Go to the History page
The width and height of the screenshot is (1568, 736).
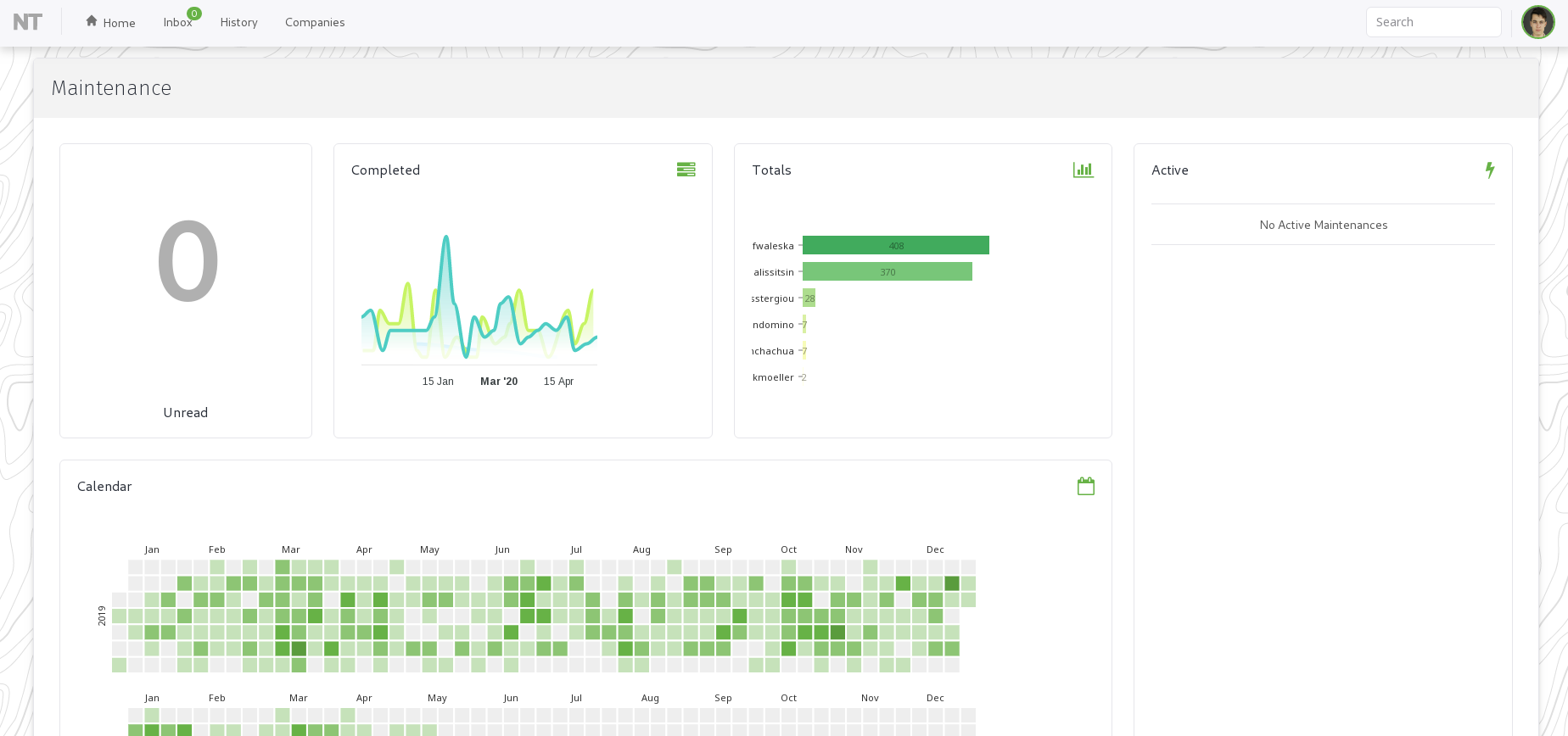238,22
